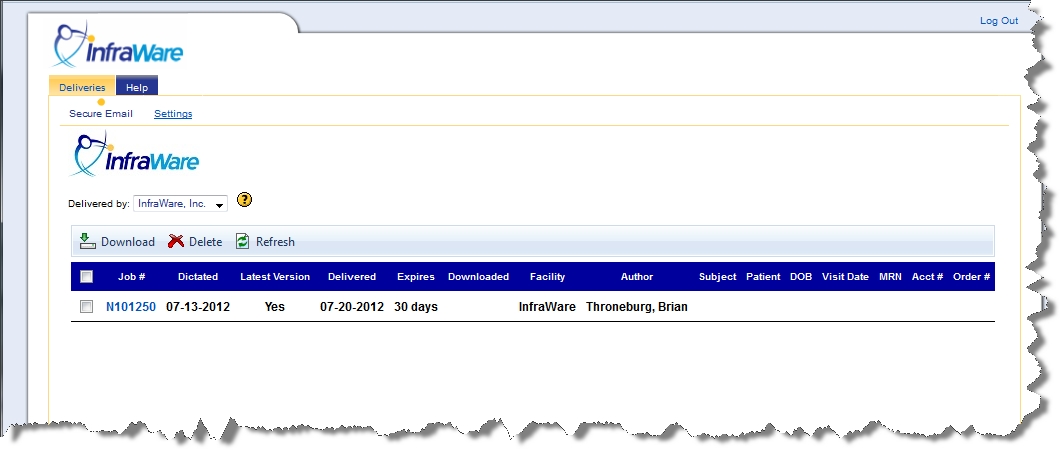The image size is (1060, 450).
Task: Click the Delete button label
Action: pyautogui.click(x=206, y=242)
